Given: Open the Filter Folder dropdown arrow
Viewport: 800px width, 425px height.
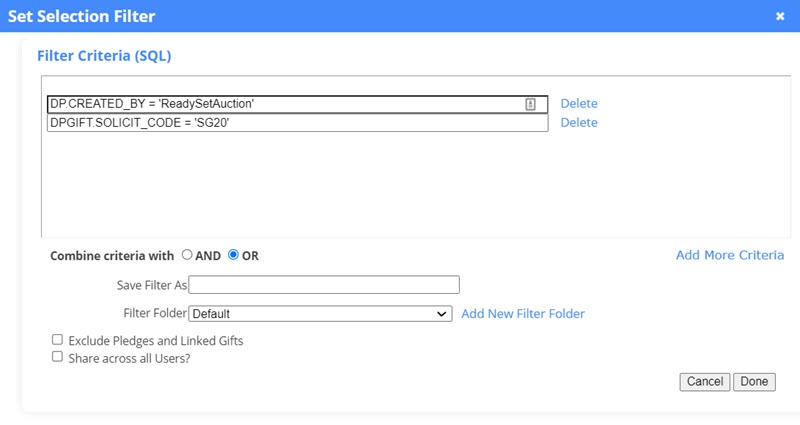Looking at the screenshot, I should [442, 314].
